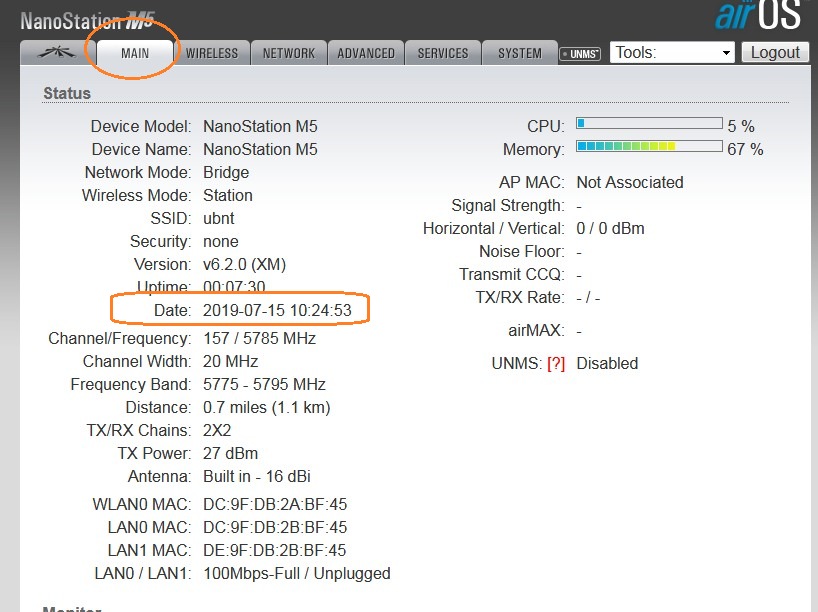Click the UNMS [?] help link
The image size is (818, 612).
[556, 364]
